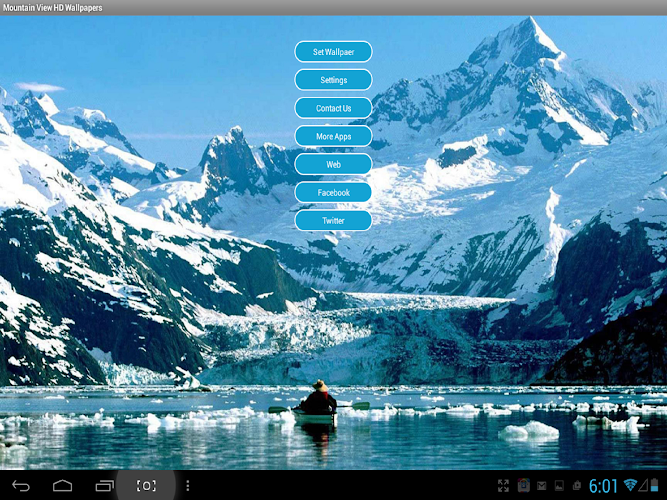The height and width of the screenshot is (500, 667).
Task: Open the three-dot overflow menu
Action: click(x=188, y=486)
